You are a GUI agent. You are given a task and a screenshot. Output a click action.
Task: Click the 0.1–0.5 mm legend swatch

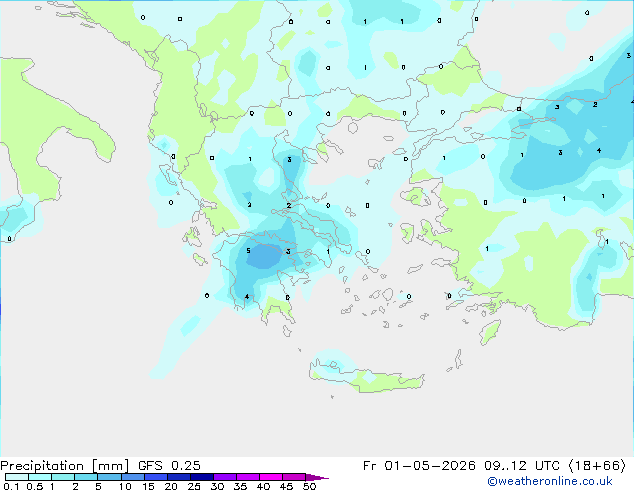(17, 477)
